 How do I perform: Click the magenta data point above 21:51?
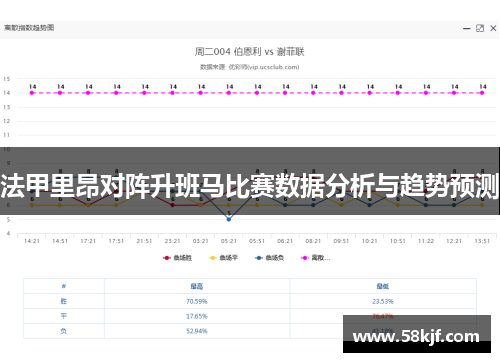[x=144, y=93]
